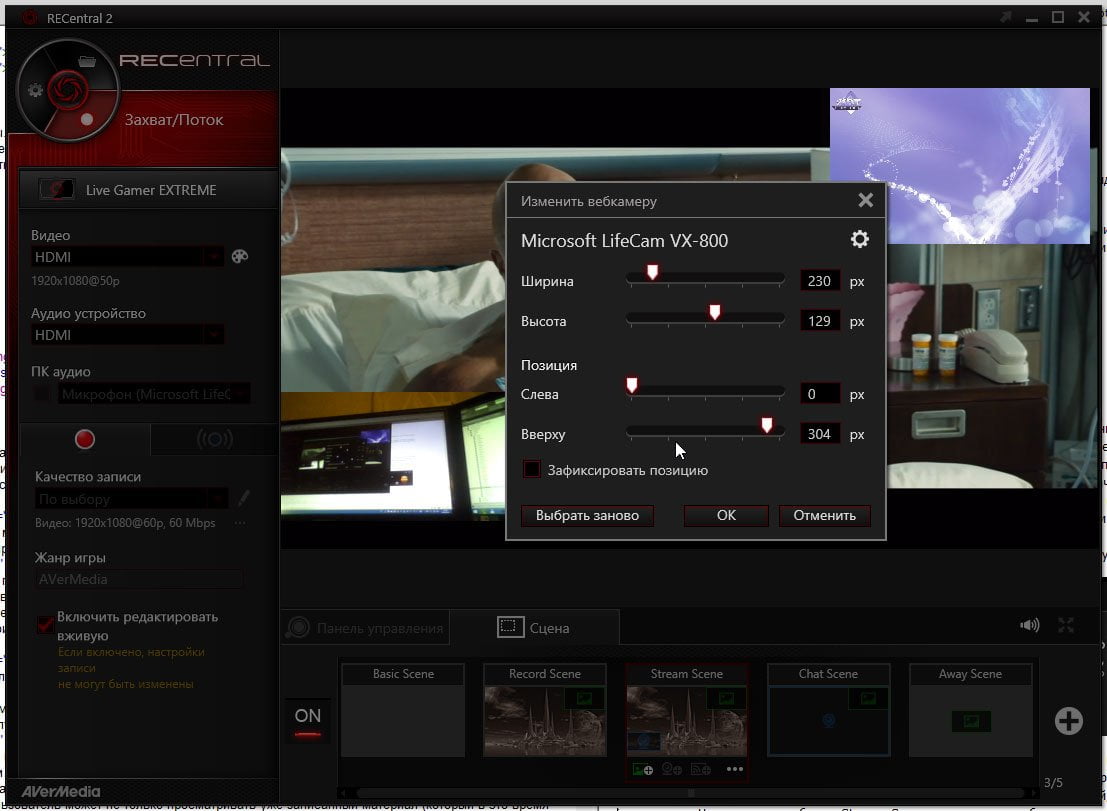1107x811 pixels.
Task: Click the red record button
Action: pos(85,439)
